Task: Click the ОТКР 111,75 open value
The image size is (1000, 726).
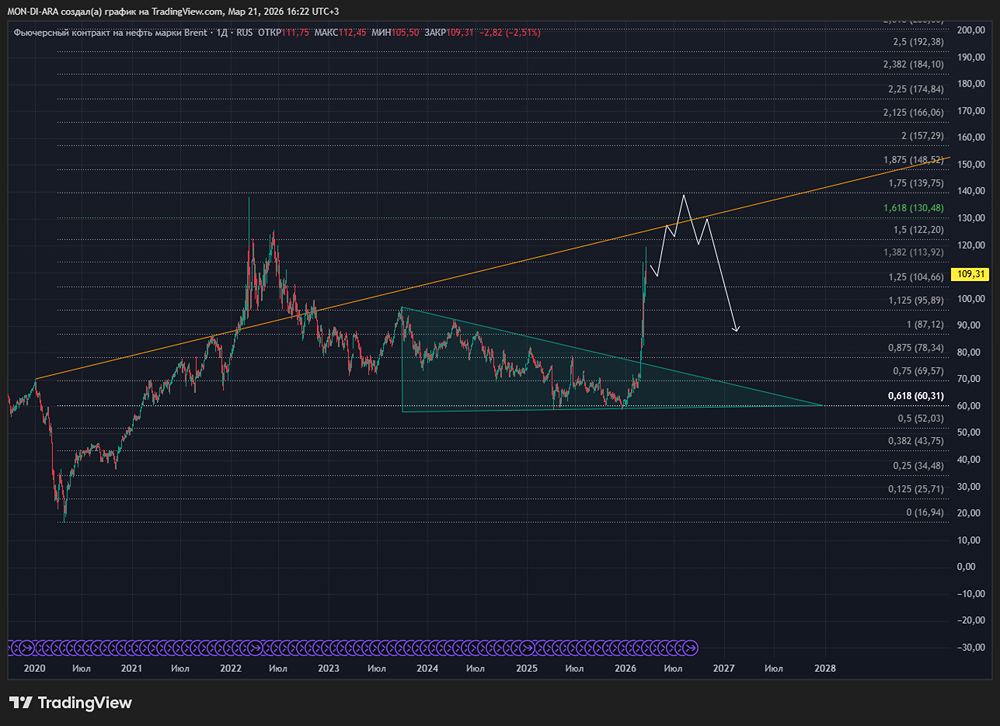Action: click(283, 33)
